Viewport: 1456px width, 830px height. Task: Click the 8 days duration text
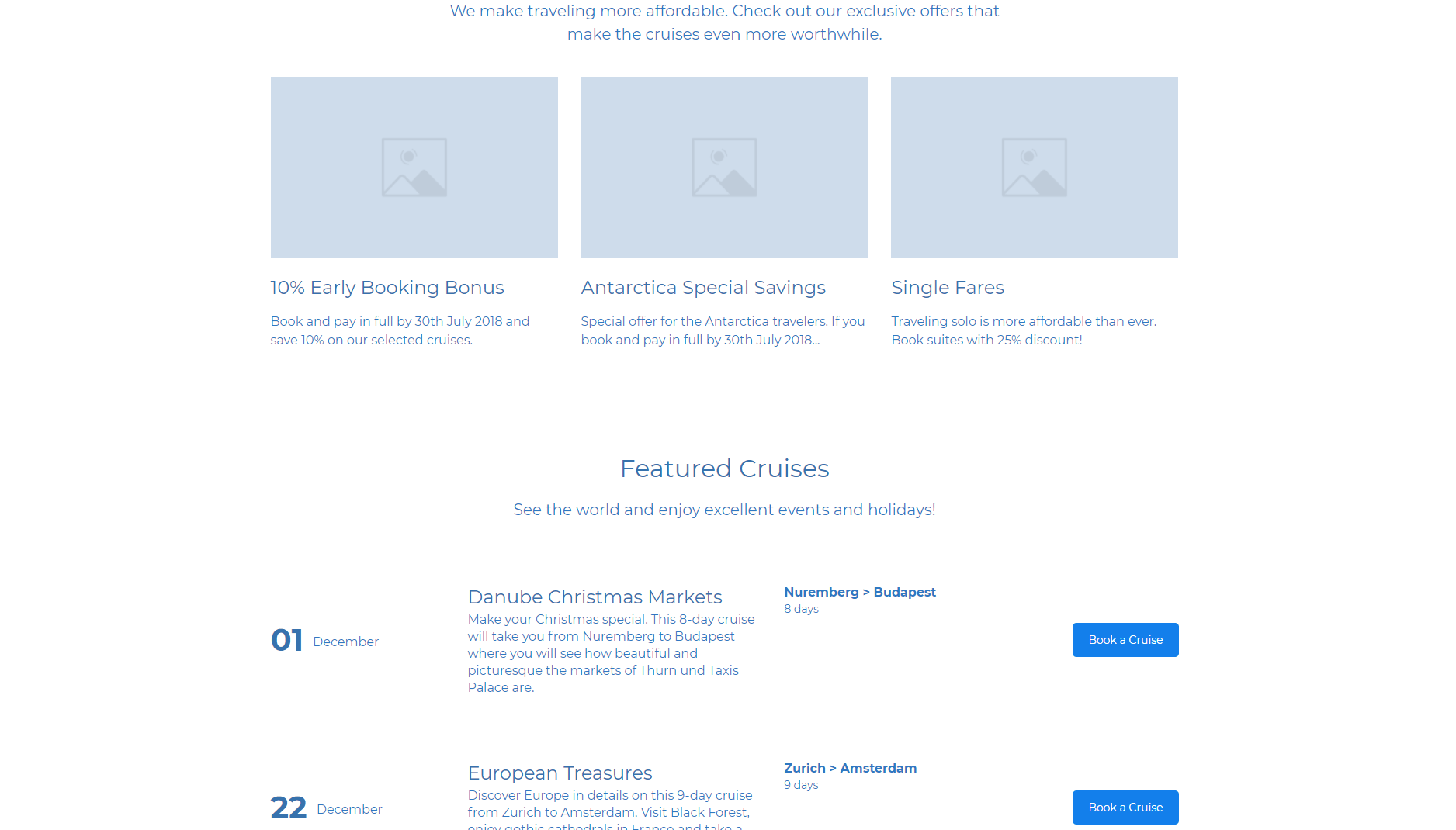(801, 609)
